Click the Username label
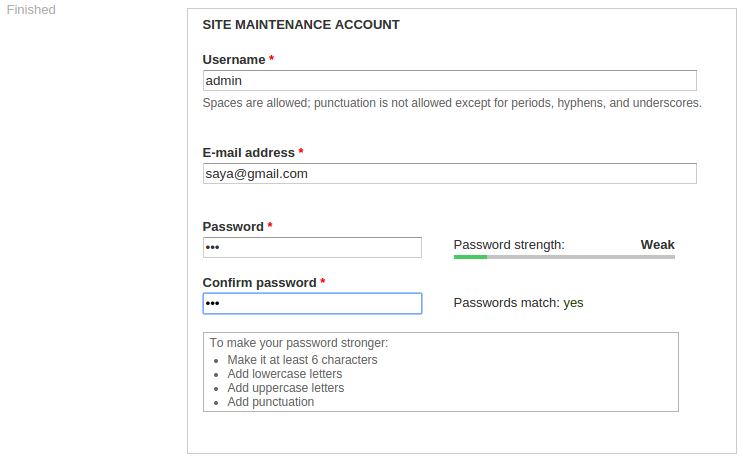The width and height of the screenshot is (743, 458). pos(234,60)
